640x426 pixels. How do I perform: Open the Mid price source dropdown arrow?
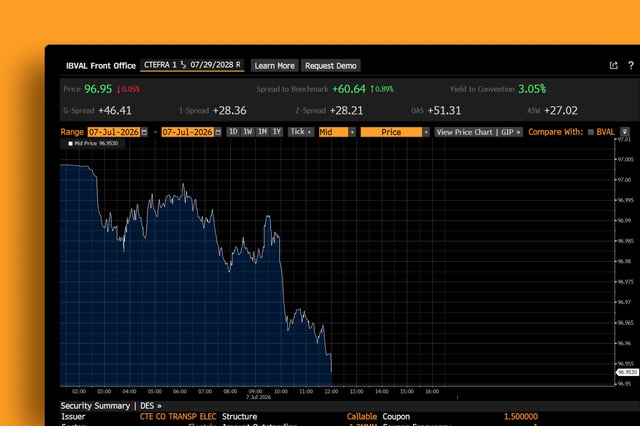(x=352, y=132)
